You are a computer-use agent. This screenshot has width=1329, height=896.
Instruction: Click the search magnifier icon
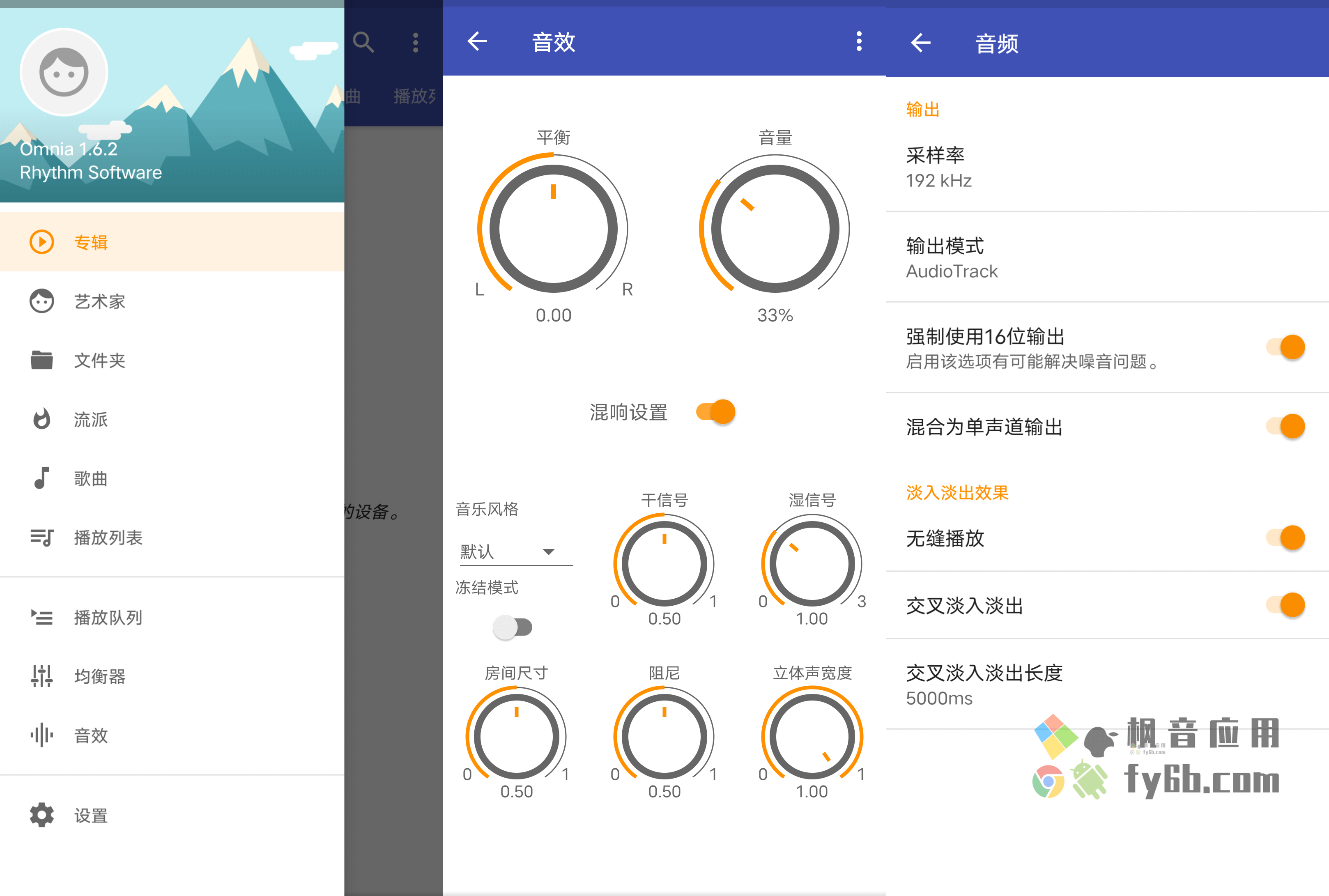click(x=363, y=42)
